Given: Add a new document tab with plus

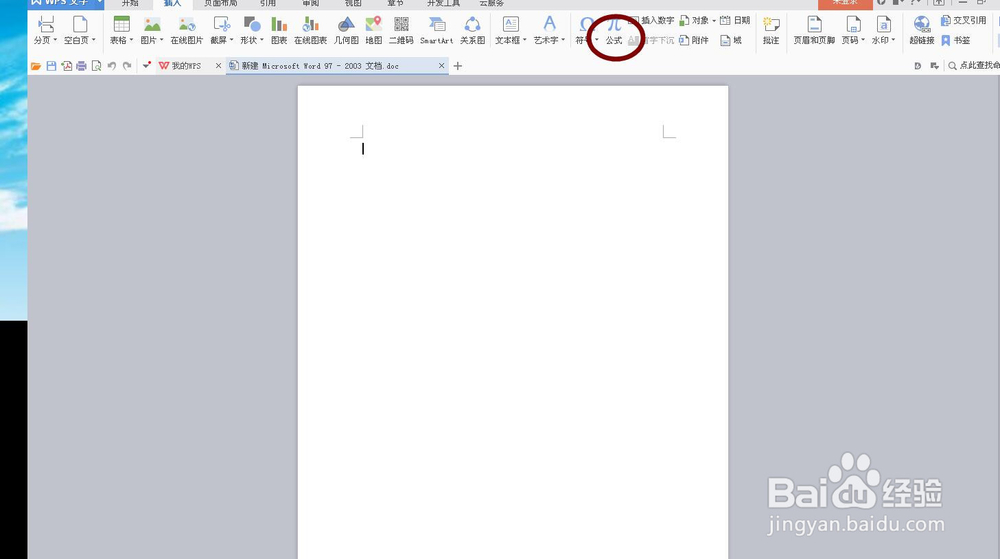Looking at the screenshot, I should 457,66.
